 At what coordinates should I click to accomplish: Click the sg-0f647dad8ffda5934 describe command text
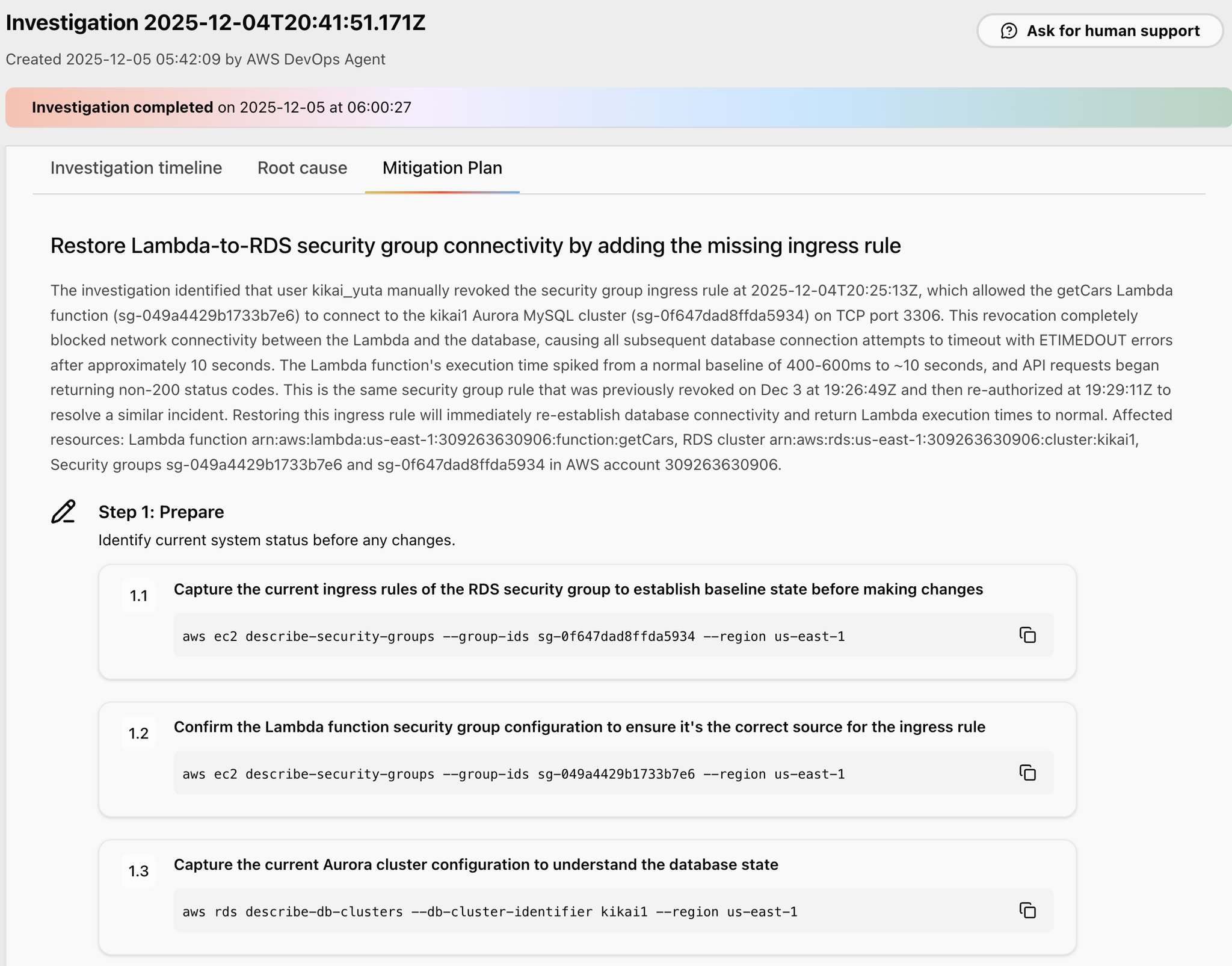click(513, 636)
